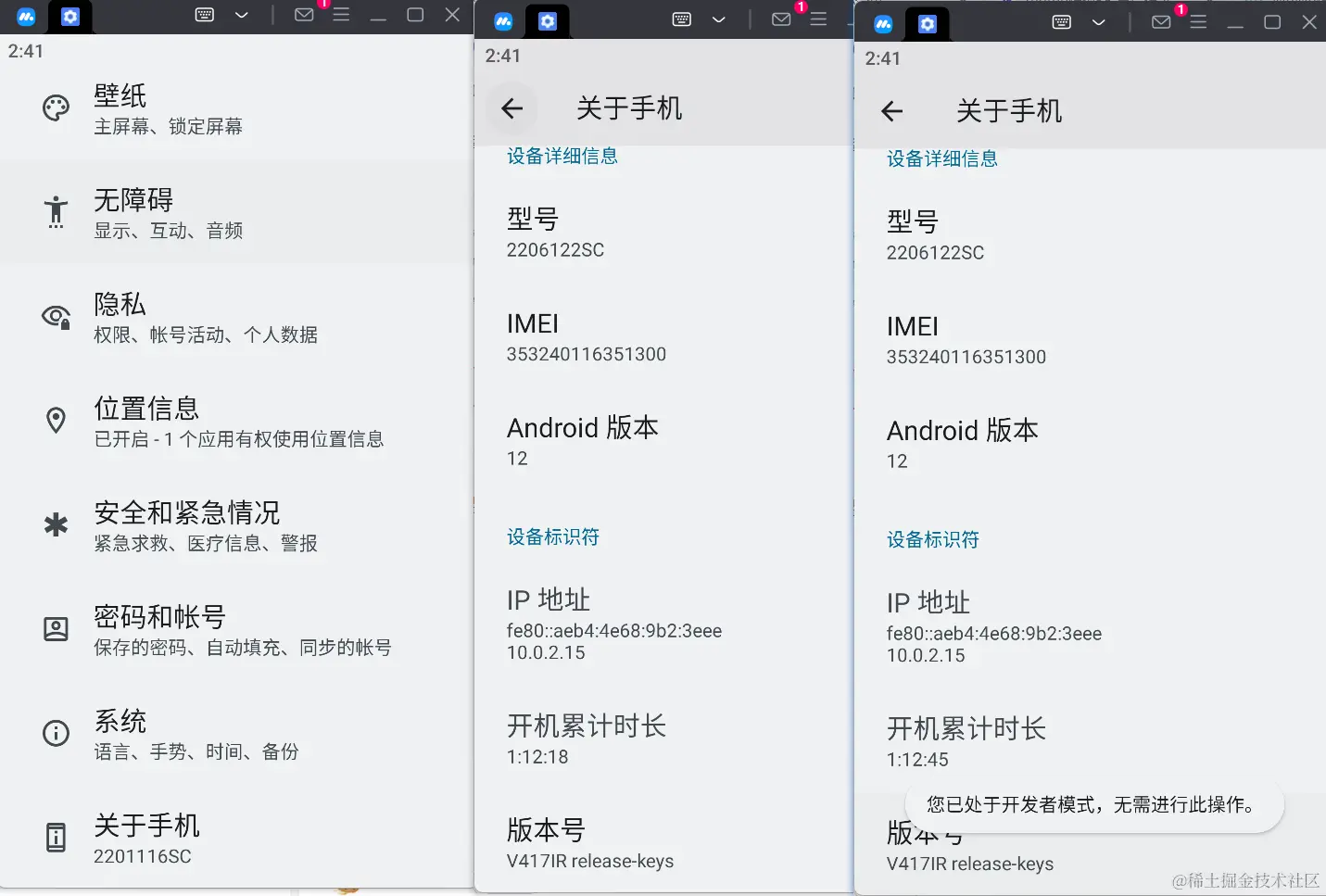Viewport: 1326px width, 896px height.
Task: Select the 隐私 privacy eye icon
Action: click(x=56, y=317)
